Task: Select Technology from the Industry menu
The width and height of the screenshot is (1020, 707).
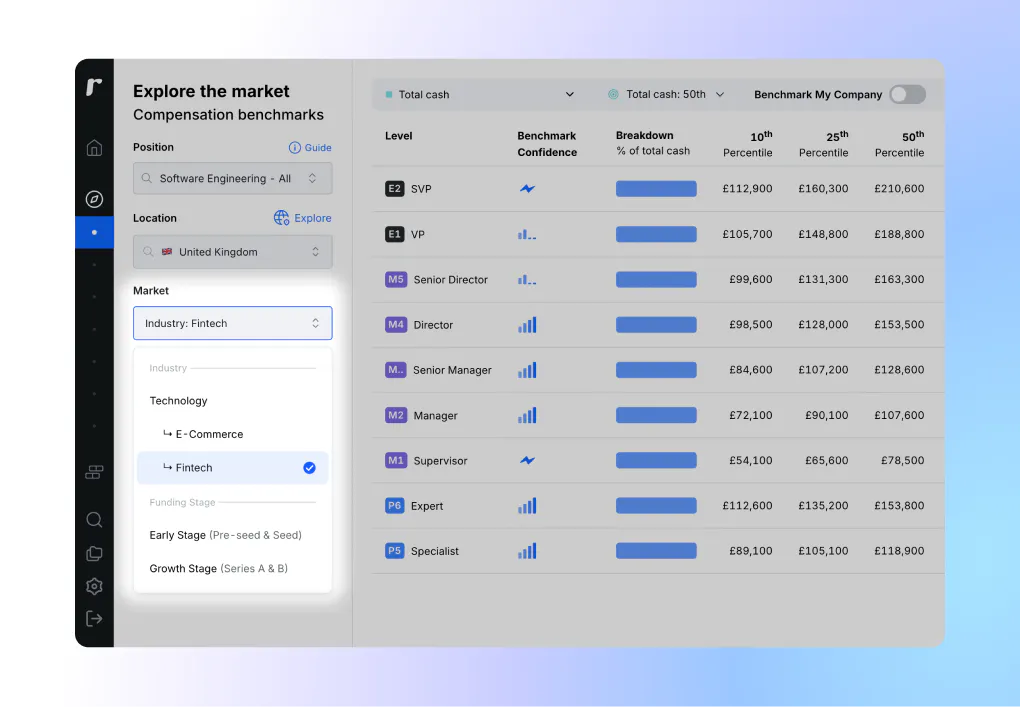Action: point(178,400)
